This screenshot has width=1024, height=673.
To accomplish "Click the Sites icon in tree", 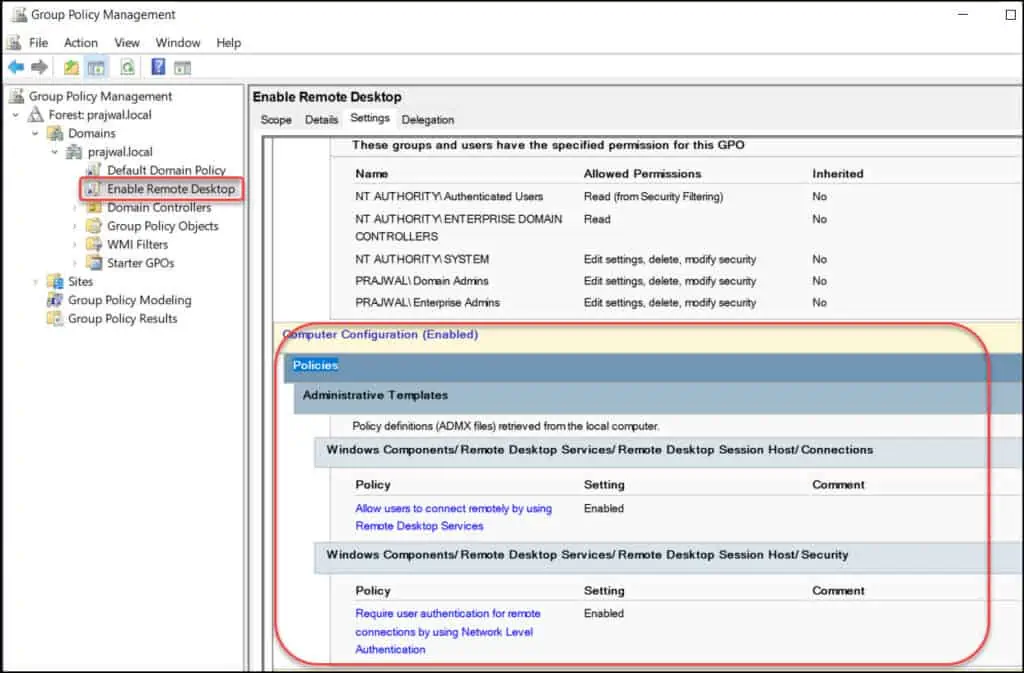I will pos(56,281).
